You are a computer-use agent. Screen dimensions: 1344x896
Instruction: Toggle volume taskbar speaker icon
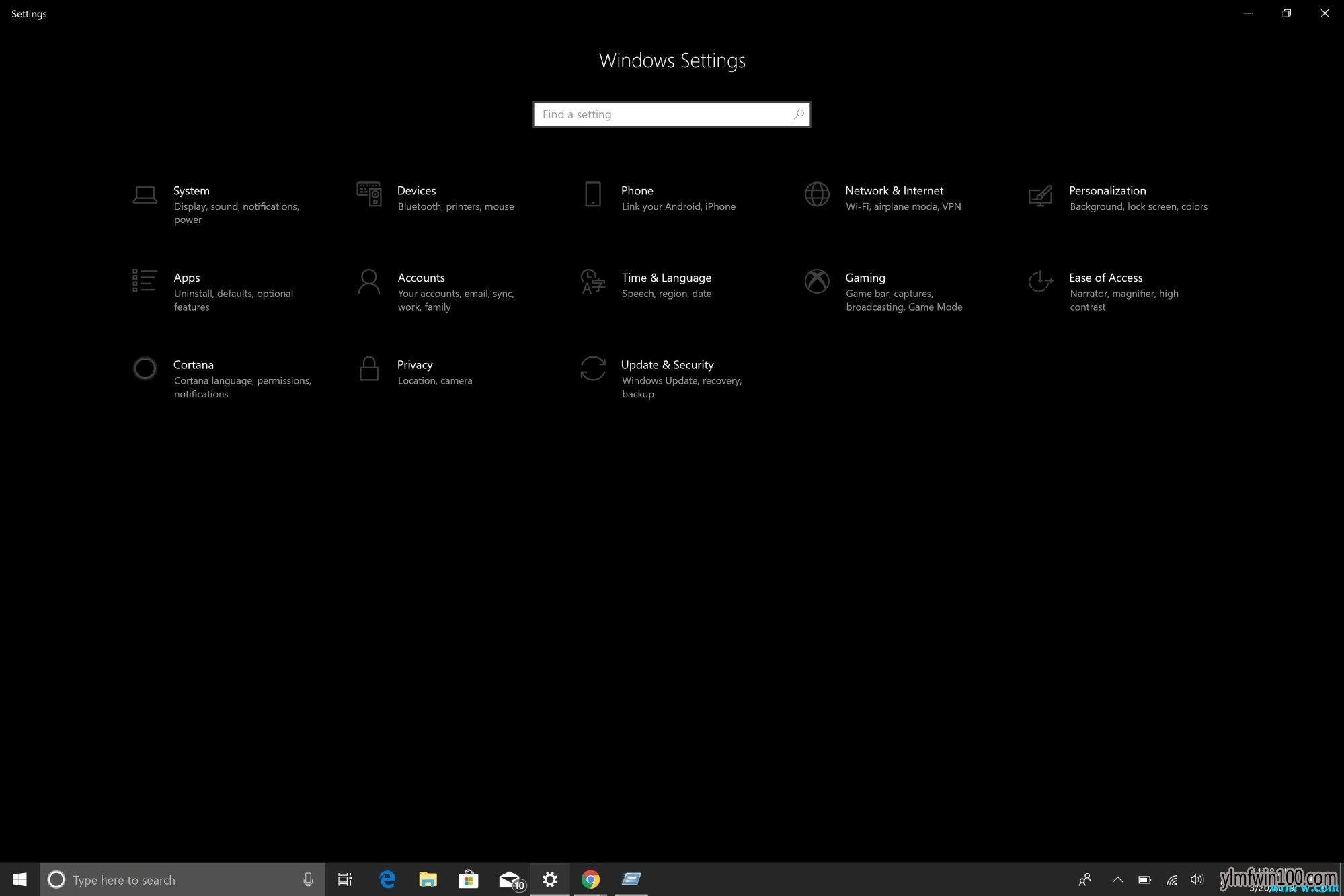1198,880
